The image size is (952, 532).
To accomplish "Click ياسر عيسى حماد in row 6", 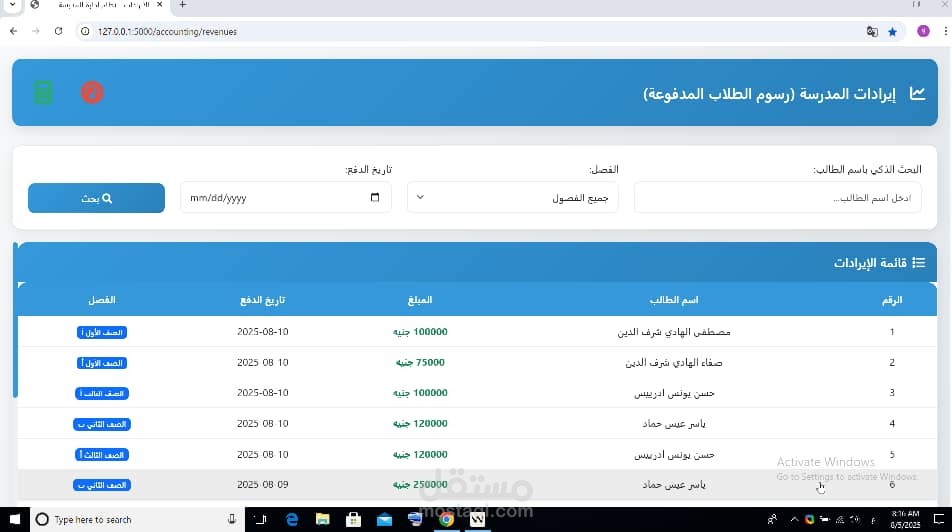I will point(674,485).
